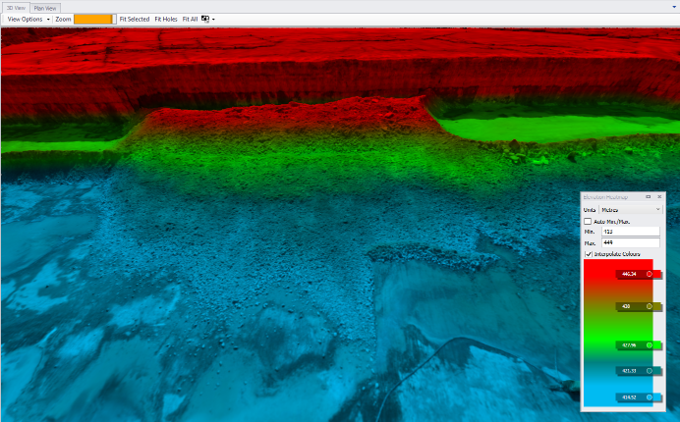Click Fit Holes in the toolbar
This screenshot has height=422, width=680.
coord(166,19)
